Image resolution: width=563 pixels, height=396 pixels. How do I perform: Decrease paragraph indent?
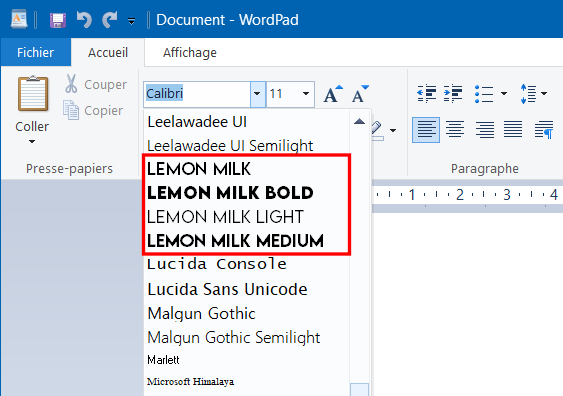[427, 94]
